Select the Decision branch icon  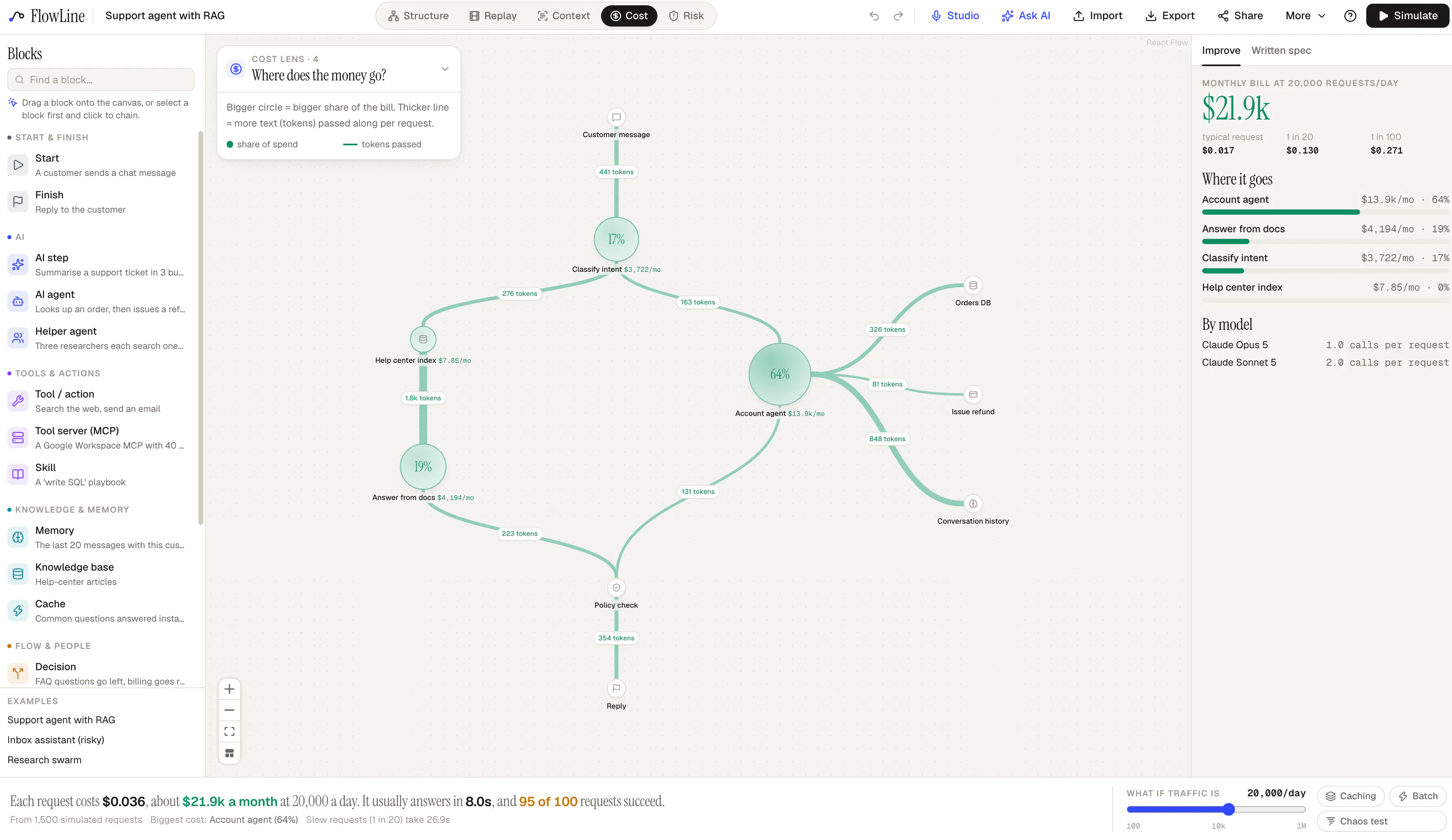click(18, 673)
